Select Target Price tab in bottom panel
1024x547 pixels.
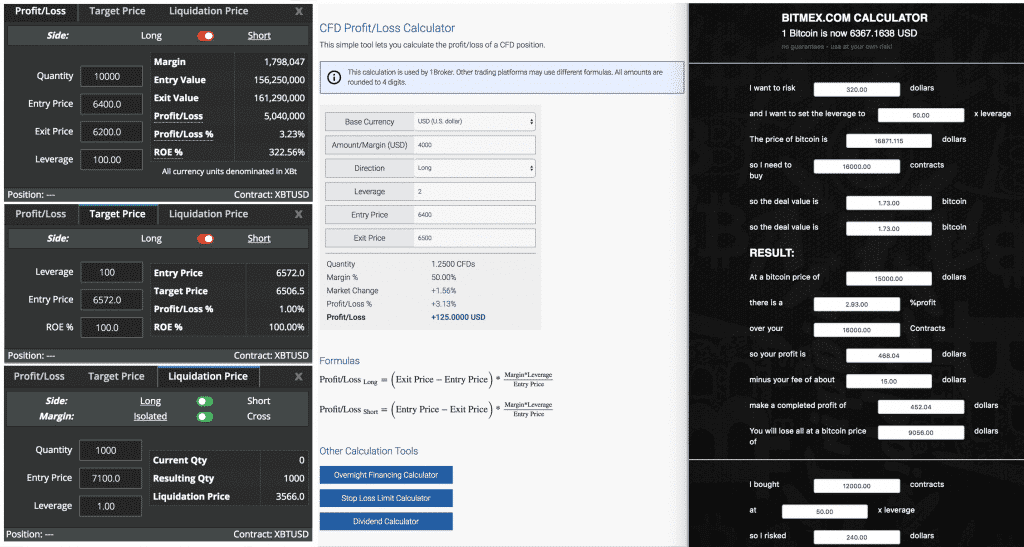(116, 377)
